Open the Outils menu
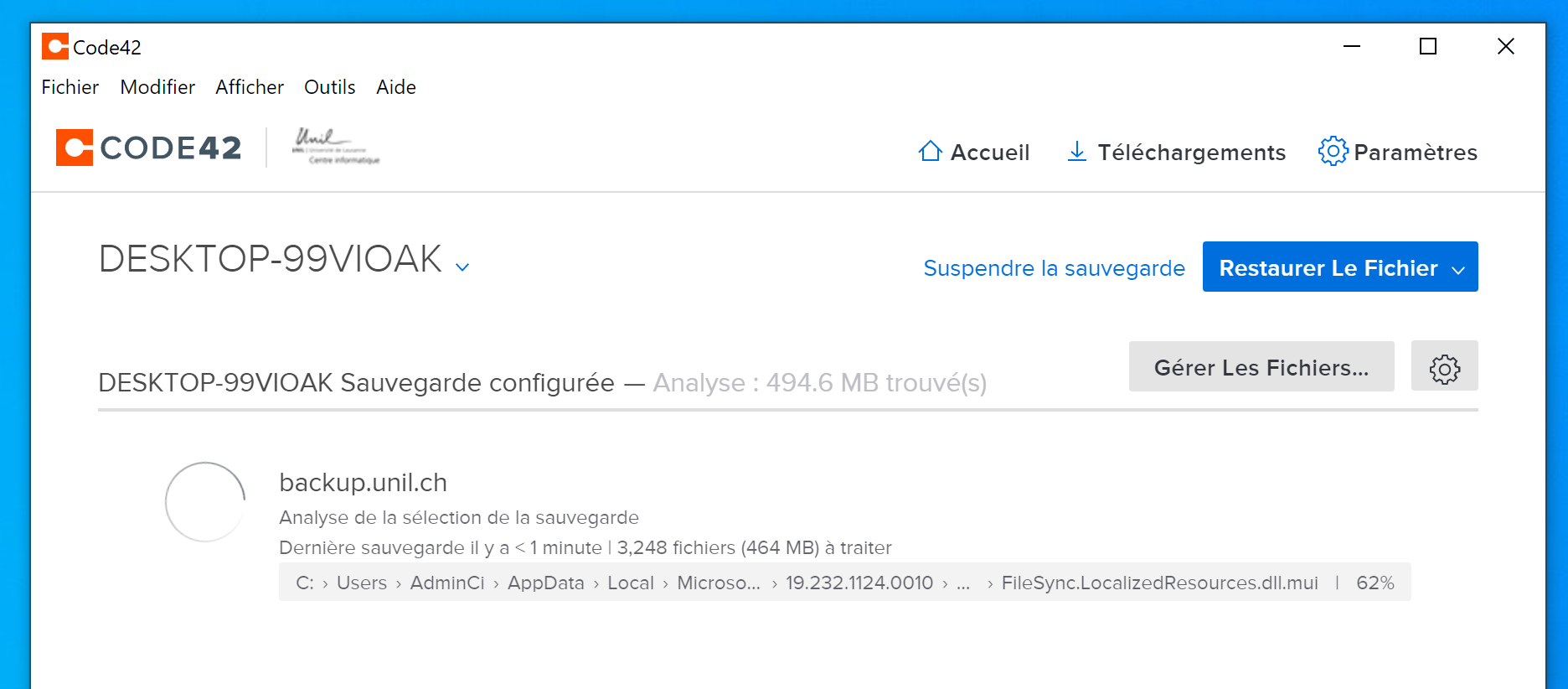1568x689 pixels. [x=329, y=87]
